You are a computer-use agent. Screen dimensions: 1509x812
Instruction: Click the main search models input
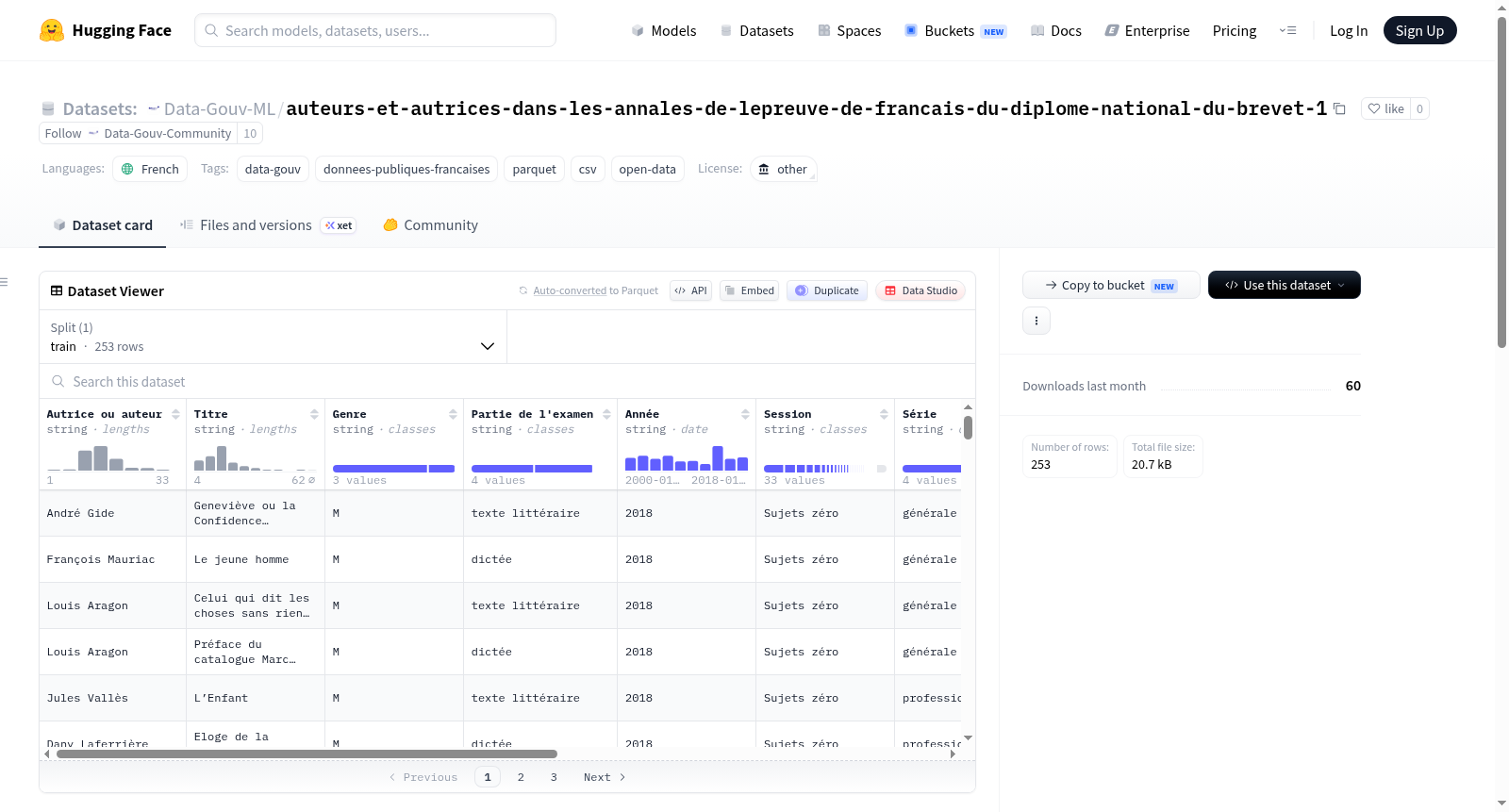tap(375, 30)
